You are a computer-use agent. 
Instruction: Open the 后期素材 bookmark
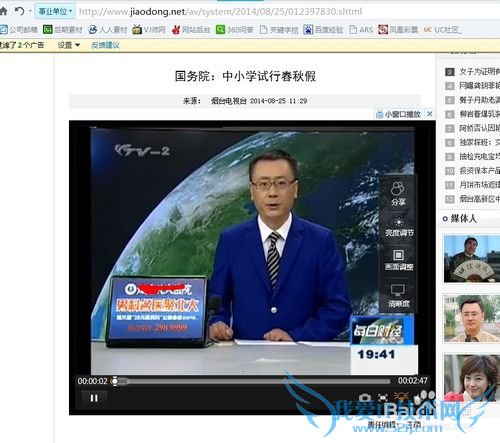[x=63, y=30]
